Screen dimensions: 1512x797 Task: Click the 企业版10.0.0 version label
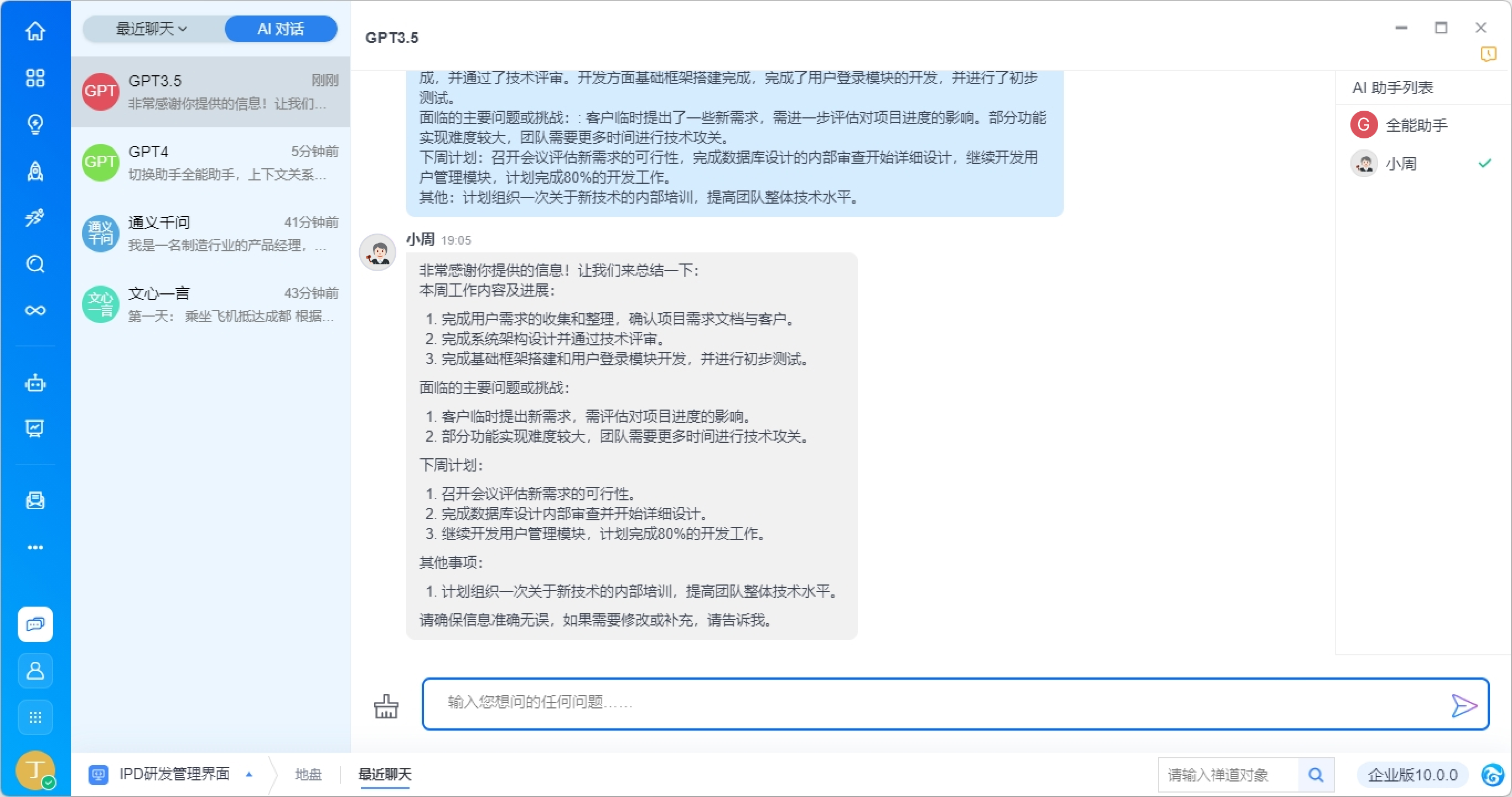(x=1412, y=775)
